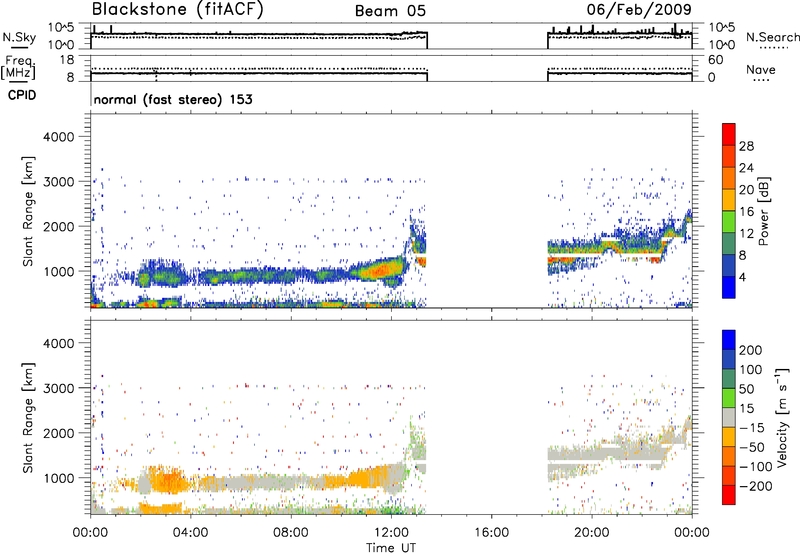Click the 'CPID' label

(22, 95)
